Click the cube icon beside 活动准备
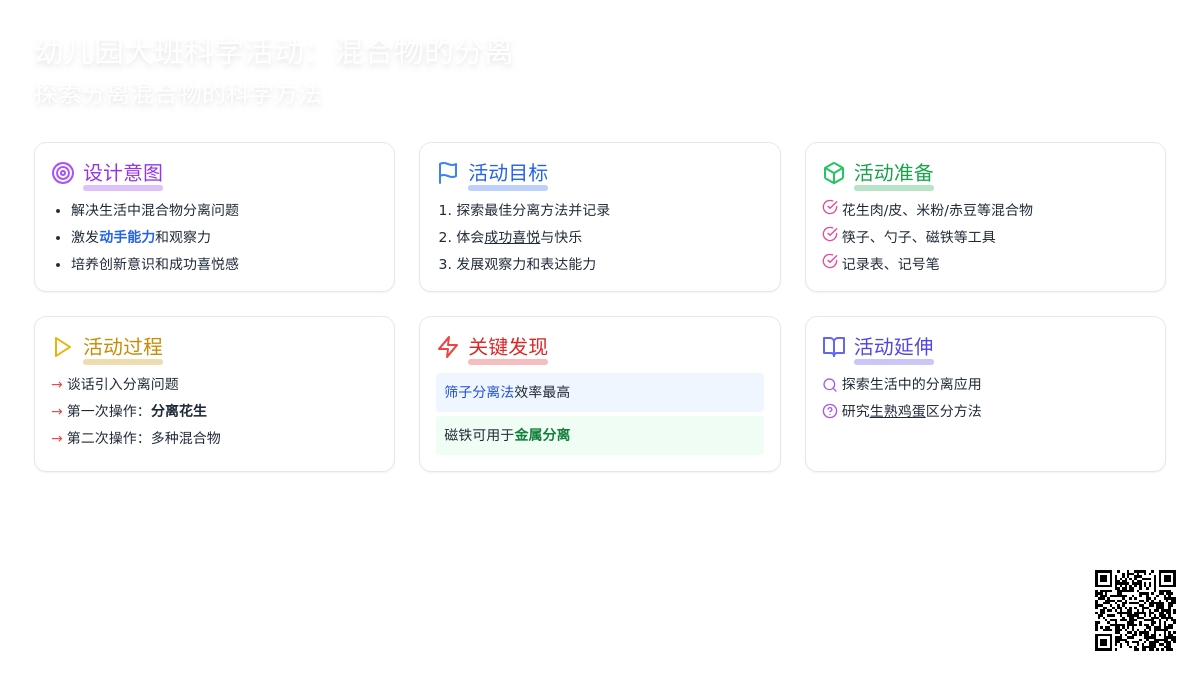This screenshot has height=675, width=1200. tap(834, 173)
